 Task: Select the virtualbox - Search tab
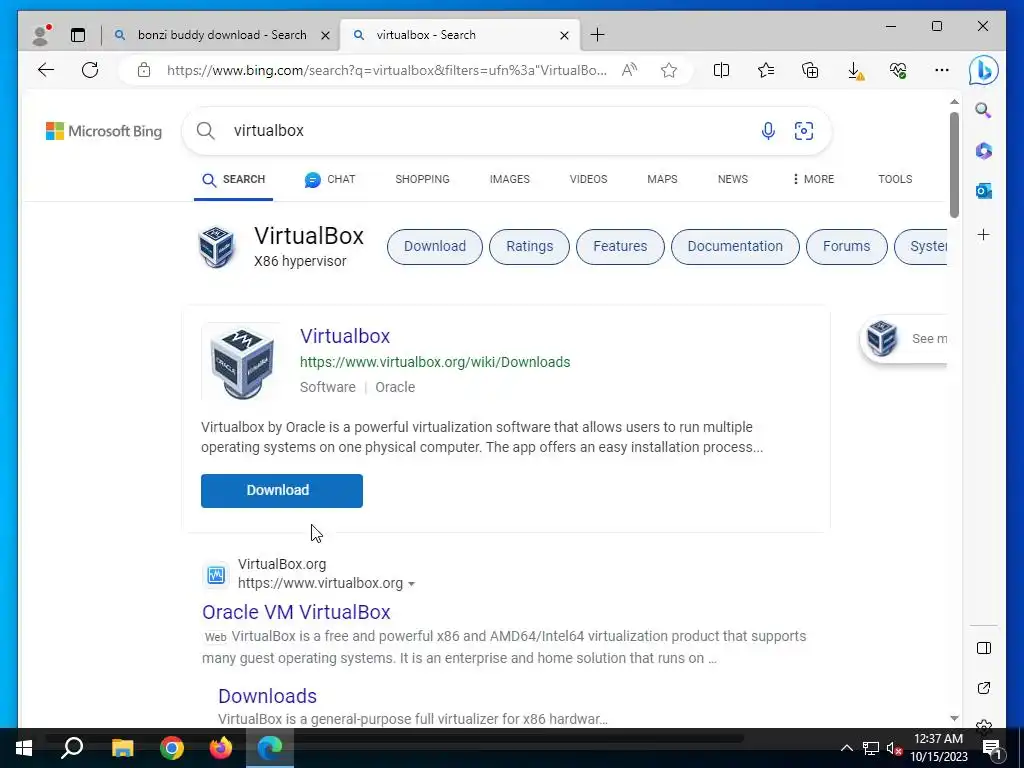(460, 35)
